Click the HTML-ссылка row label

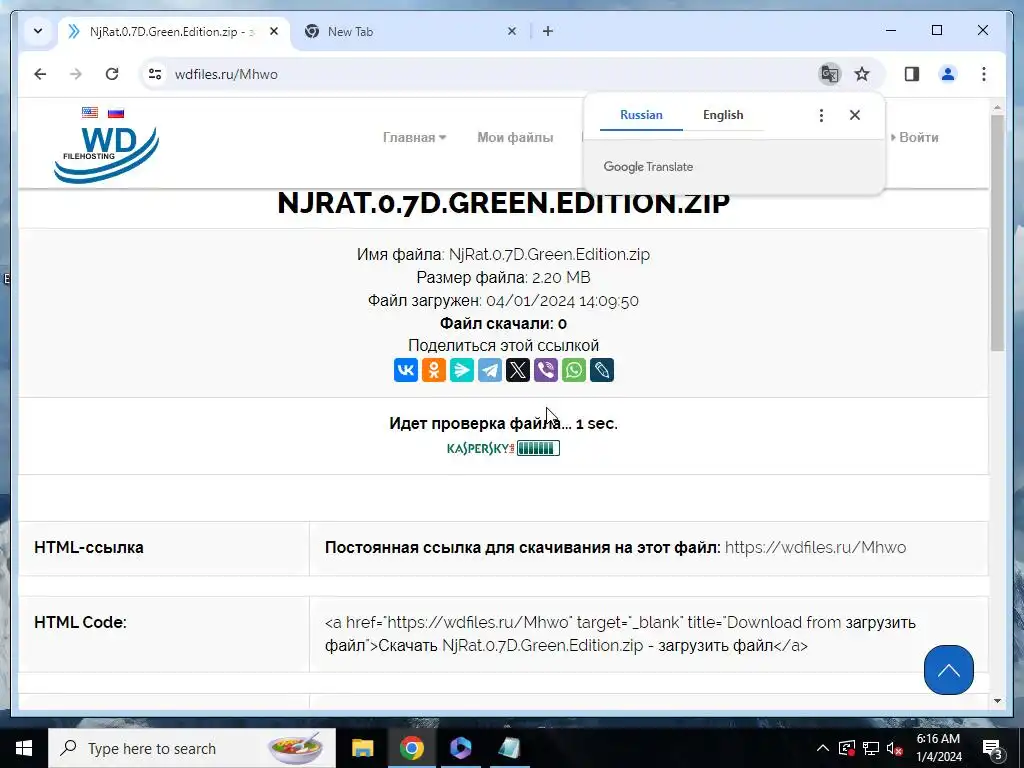[x=89, y=547]
